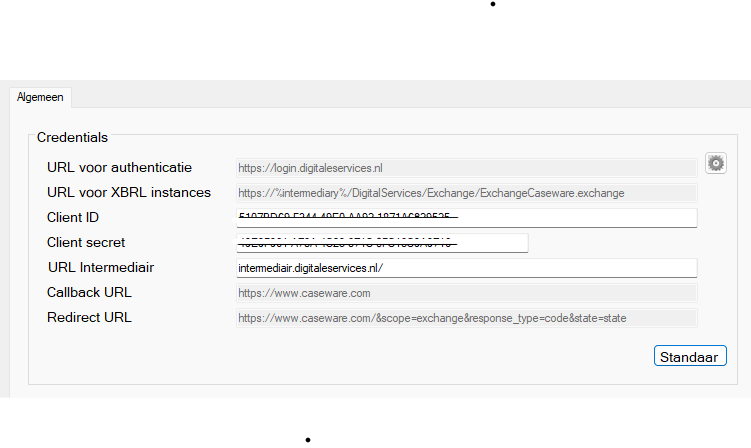Screen dimensions: 751x448
Task: Click the Standaar button
Action: pyautogui.click(x=690, y=356)
